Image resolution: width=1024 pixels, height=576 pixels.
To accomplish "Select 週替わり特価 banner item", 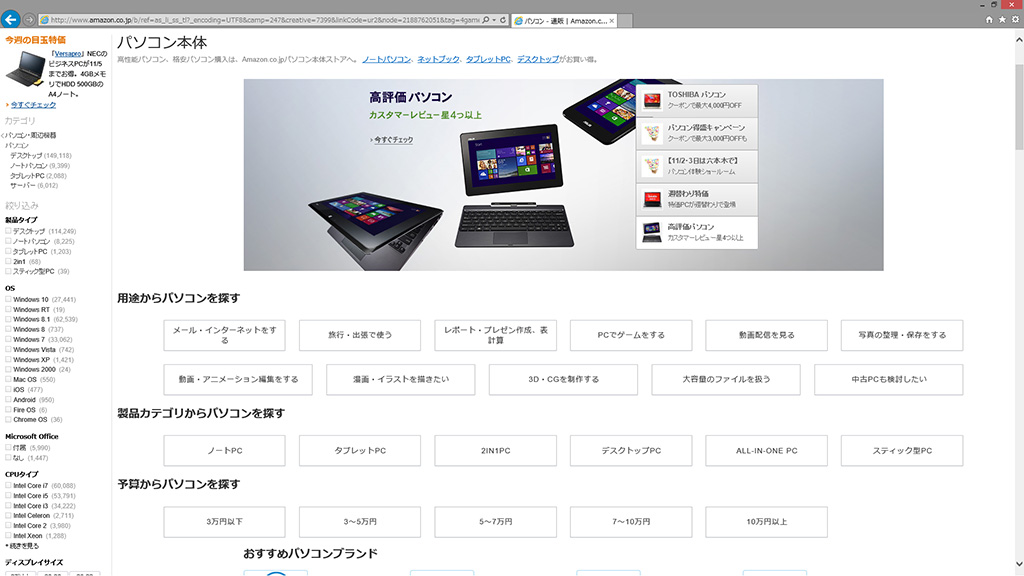I will point(697,199).
